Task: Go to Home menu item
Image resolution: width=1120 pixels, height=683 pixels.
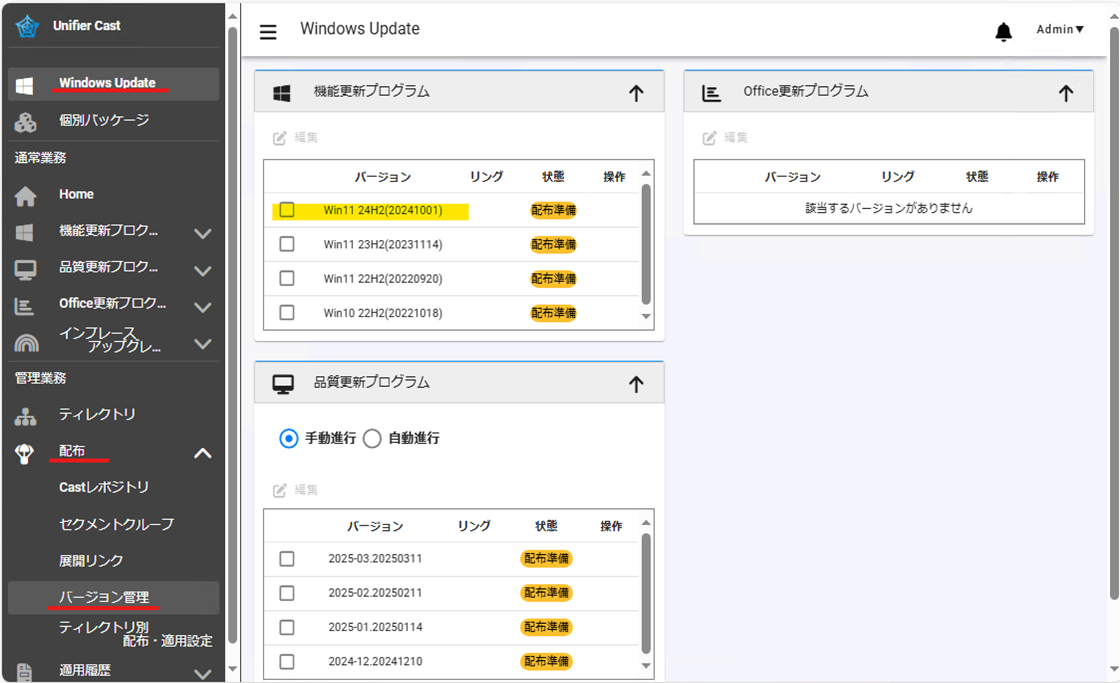Action: coord(76,194)
